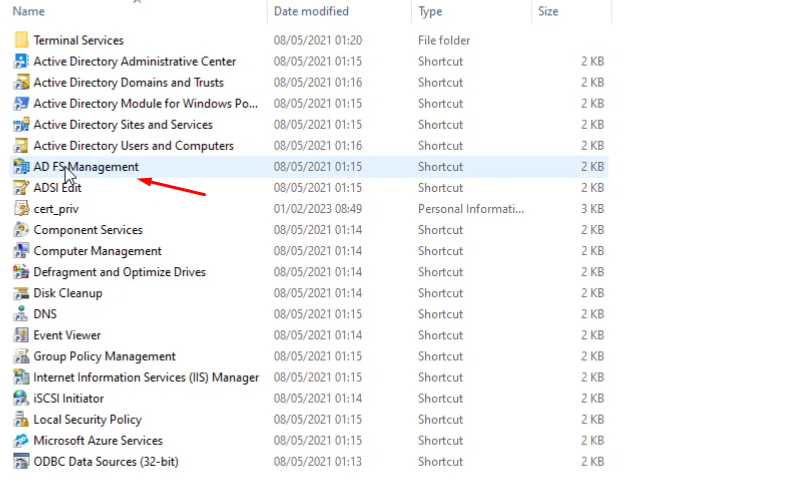Select the iSCSI Initiator name text
Image resolution: width=812 pixels, height=487 pixels.
point(68,398)
